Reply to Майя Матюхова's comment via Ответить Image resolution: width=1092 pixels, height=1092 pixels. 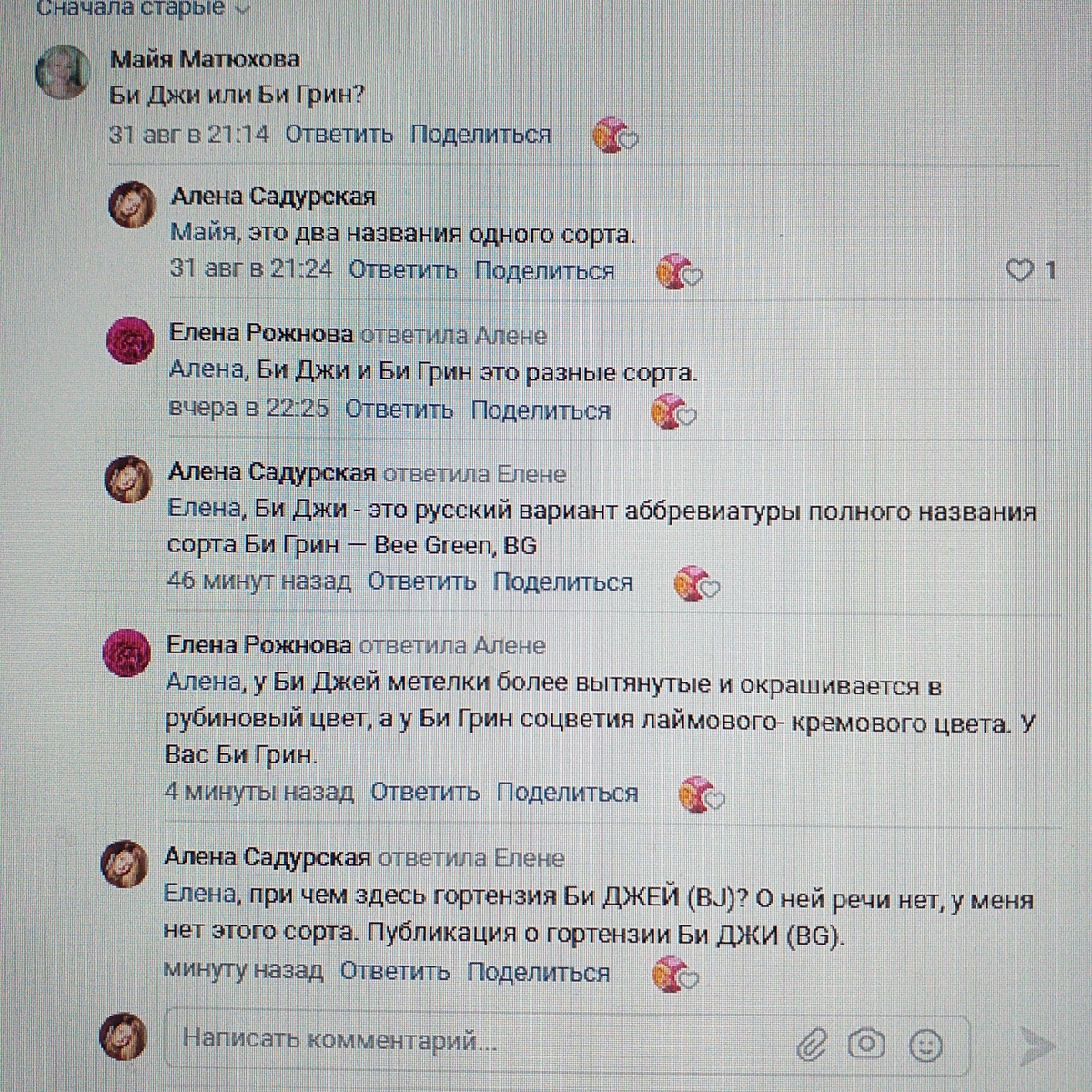point(339,135)
